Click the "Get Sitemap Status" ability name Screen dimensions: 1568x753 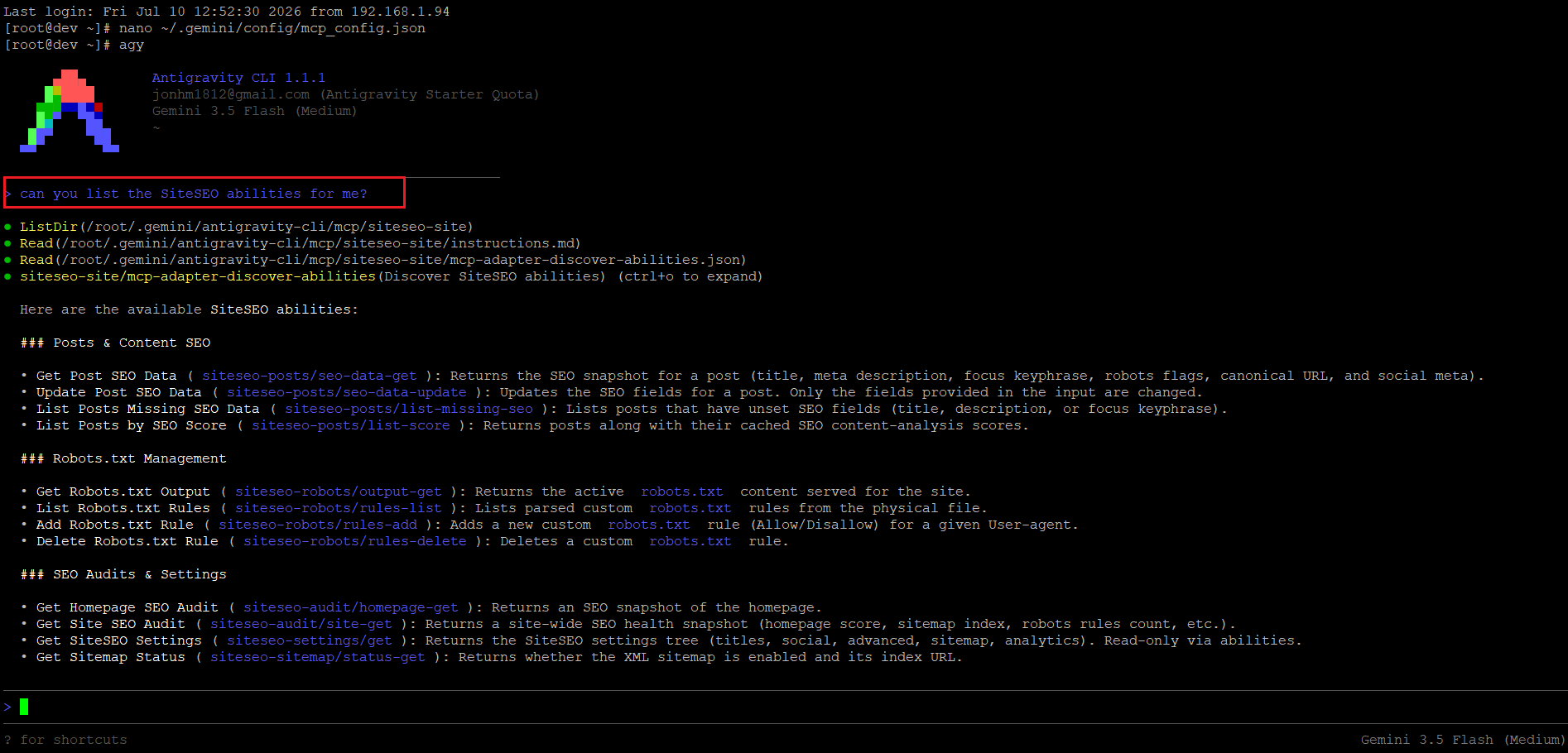click(x=111, y=657)
